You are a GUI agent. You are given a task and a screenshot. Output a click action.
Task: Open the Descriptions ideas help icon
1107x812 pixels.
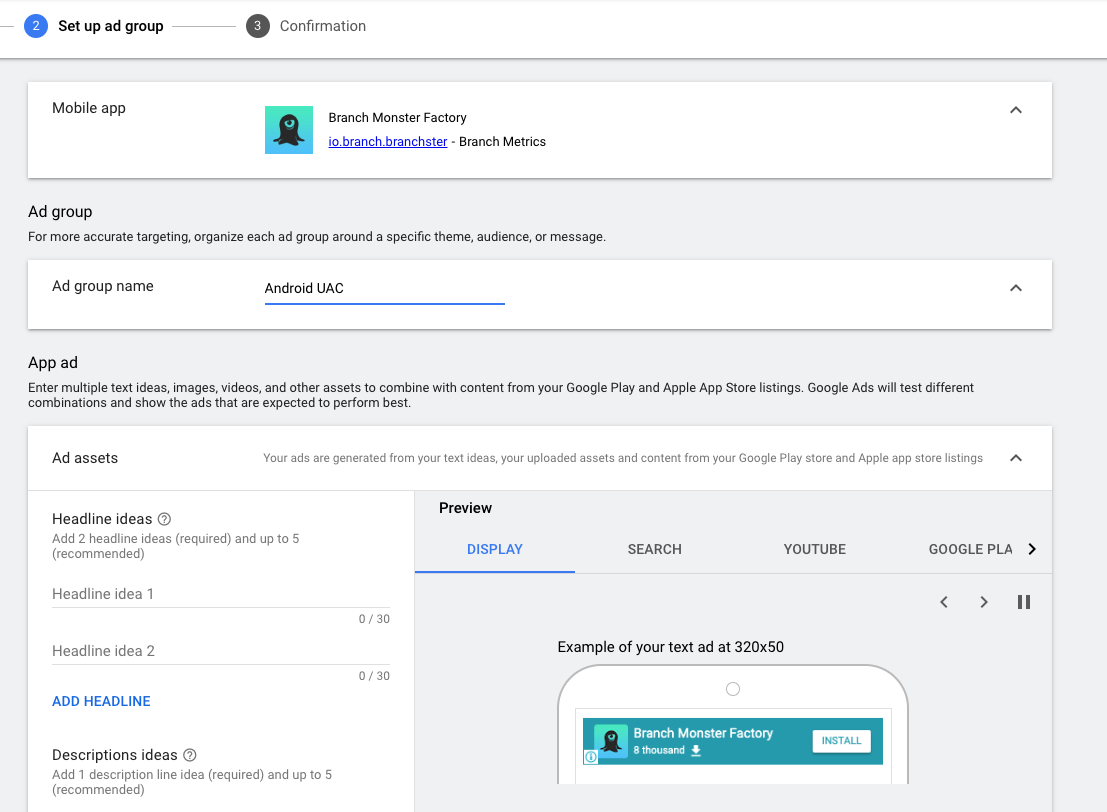[190, 755]
